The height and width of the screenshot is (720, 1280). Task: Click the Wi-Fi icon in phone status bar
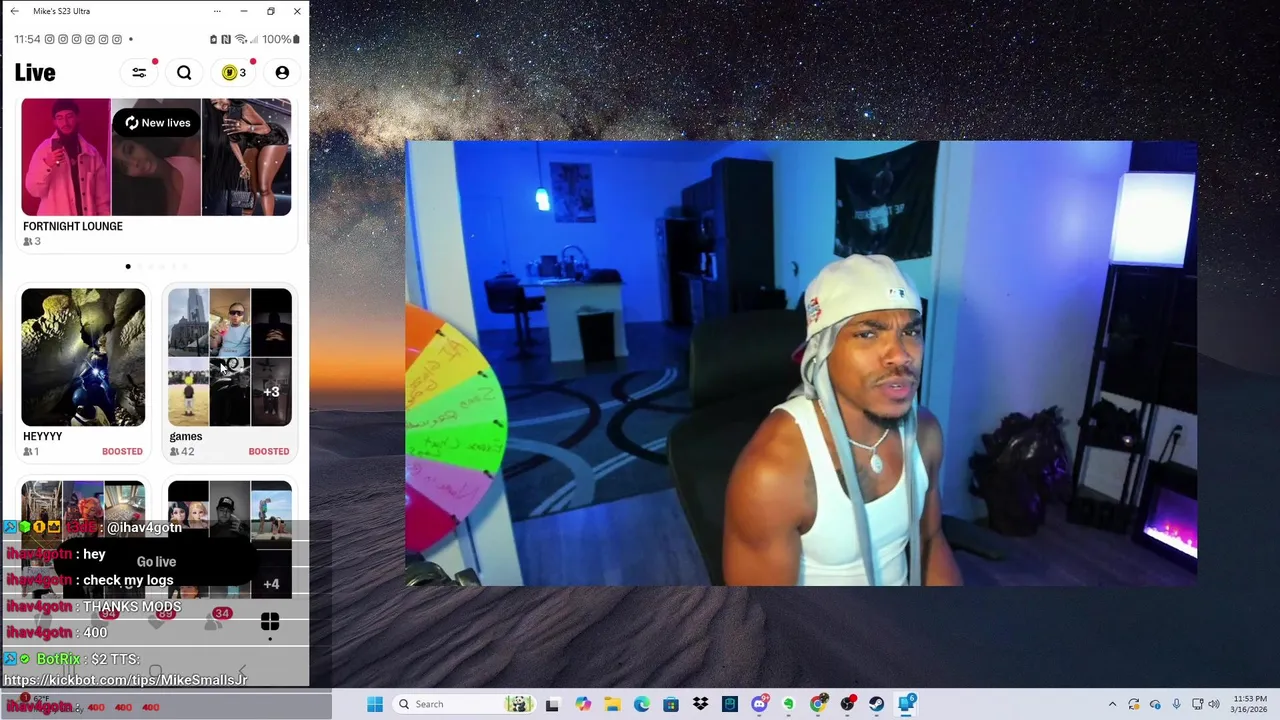click(240, 39)
